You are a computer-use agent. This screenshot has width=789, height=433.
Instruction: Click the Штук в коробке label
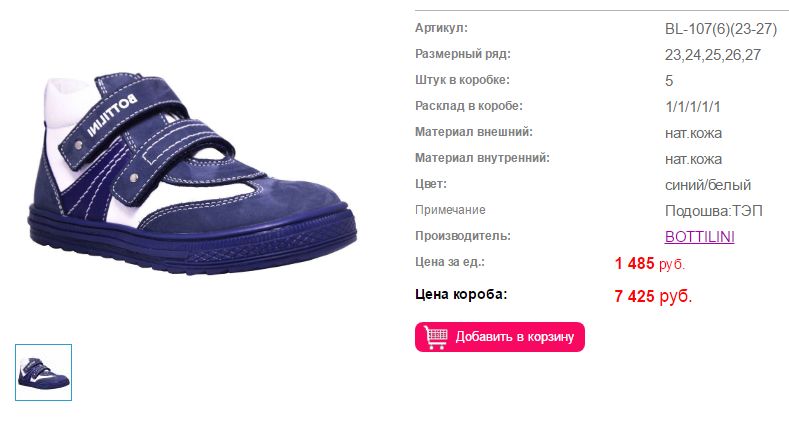pos(462,80)
